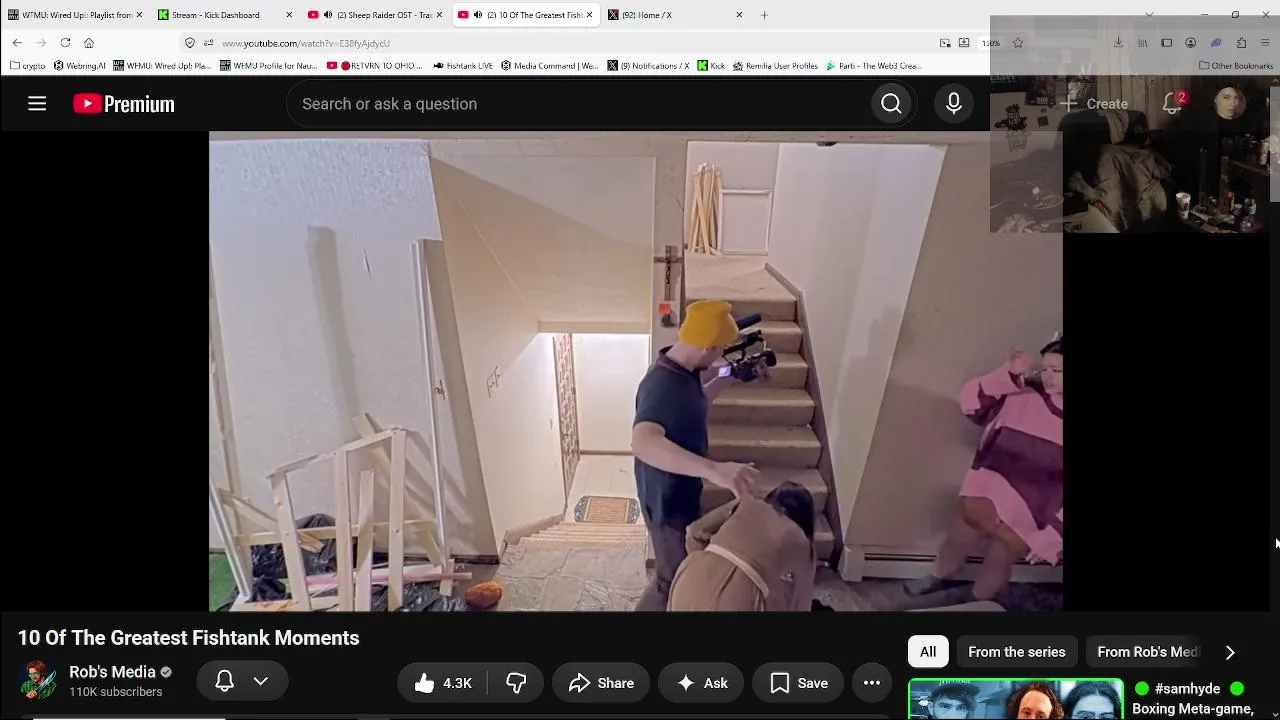Show site tracking protection shield info
Screen dimensions: 1280x720
(190, 43)
